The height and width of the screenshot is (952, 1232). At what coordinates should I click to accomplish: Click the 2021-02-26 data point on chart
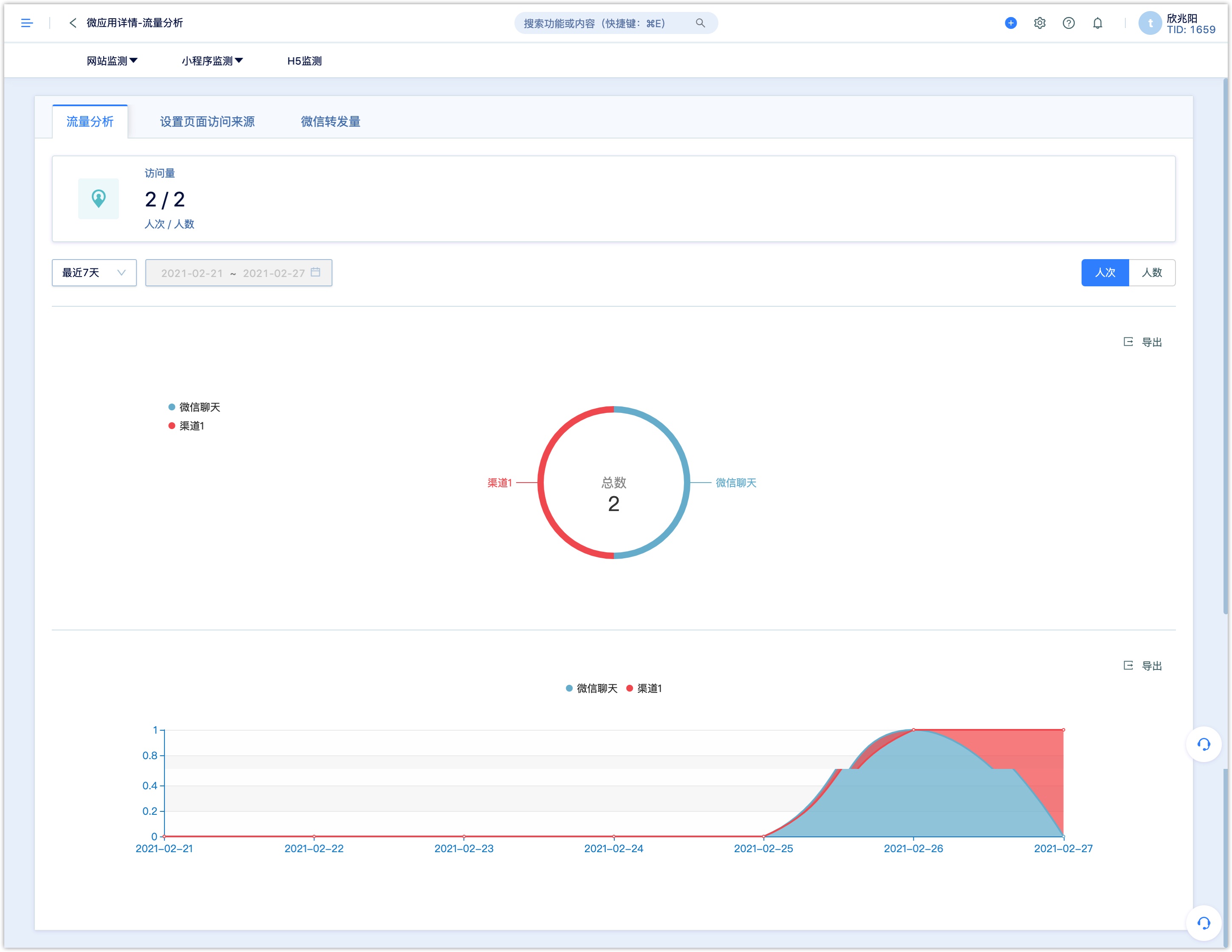(913, 730)
